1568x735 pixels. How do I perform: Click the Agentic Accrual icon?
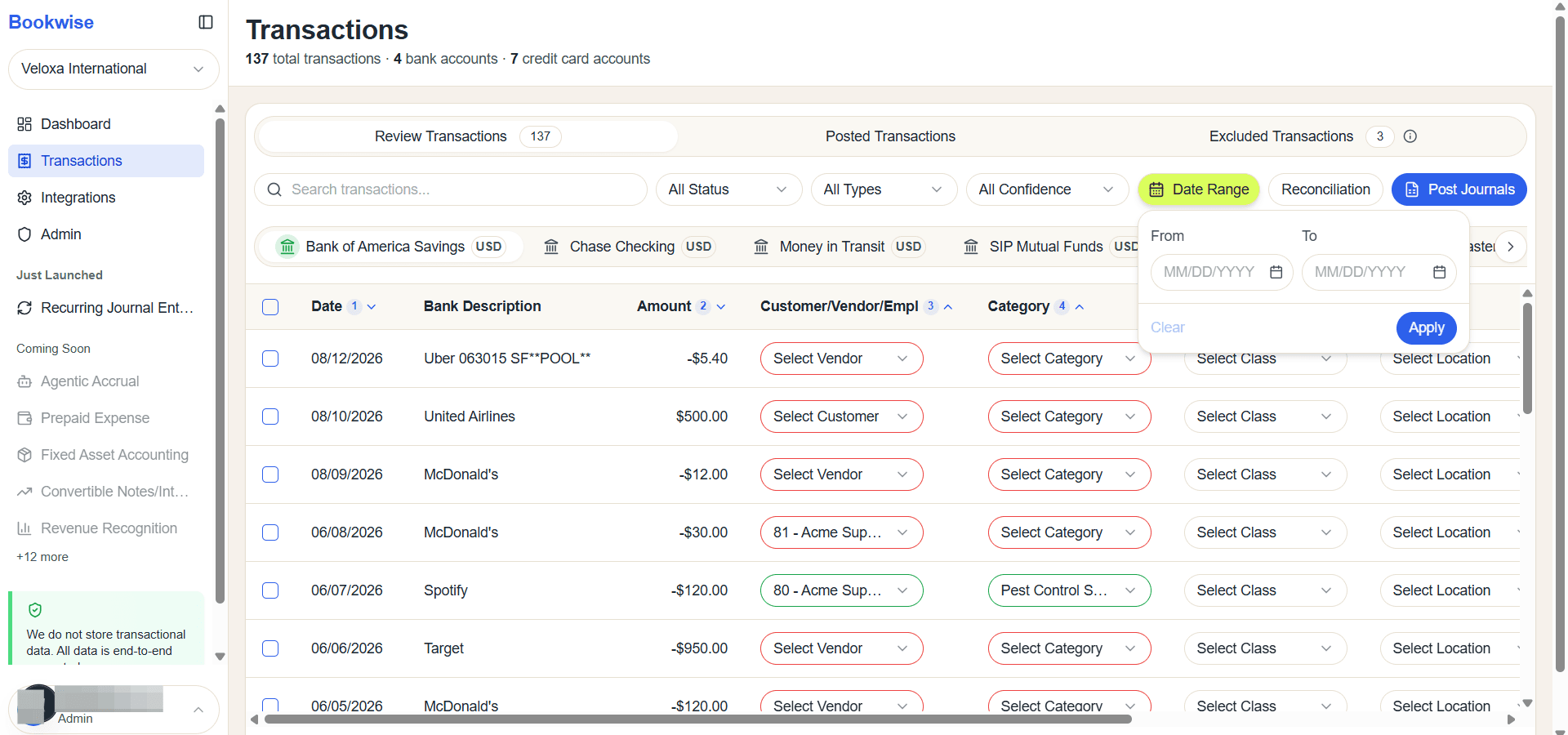(x=24, y=381)
